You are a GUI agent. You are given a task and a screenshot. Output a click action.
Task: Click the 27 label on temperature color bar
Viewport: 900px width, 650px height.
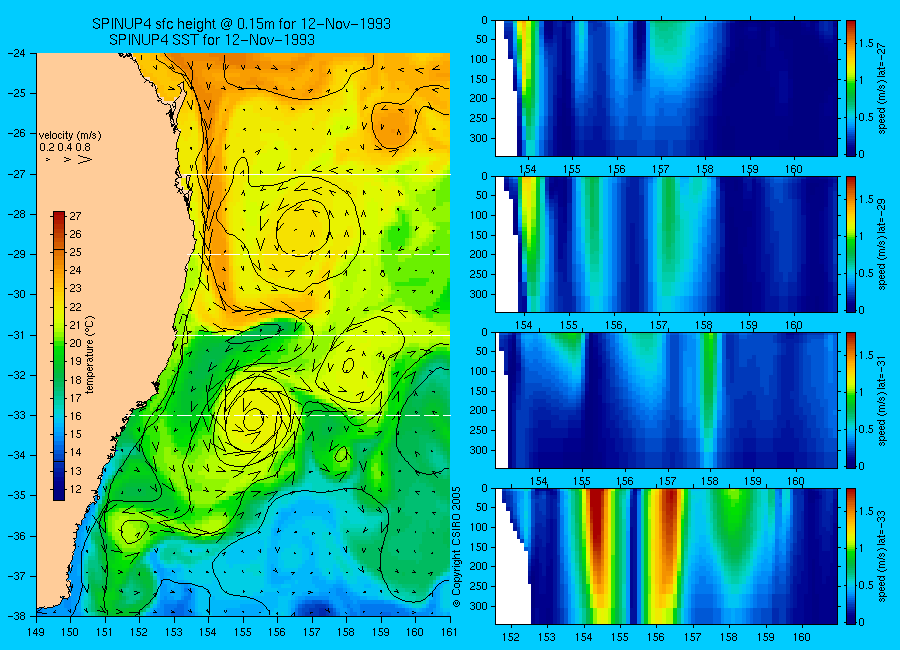pyautogui.click(x=75, y=216)
